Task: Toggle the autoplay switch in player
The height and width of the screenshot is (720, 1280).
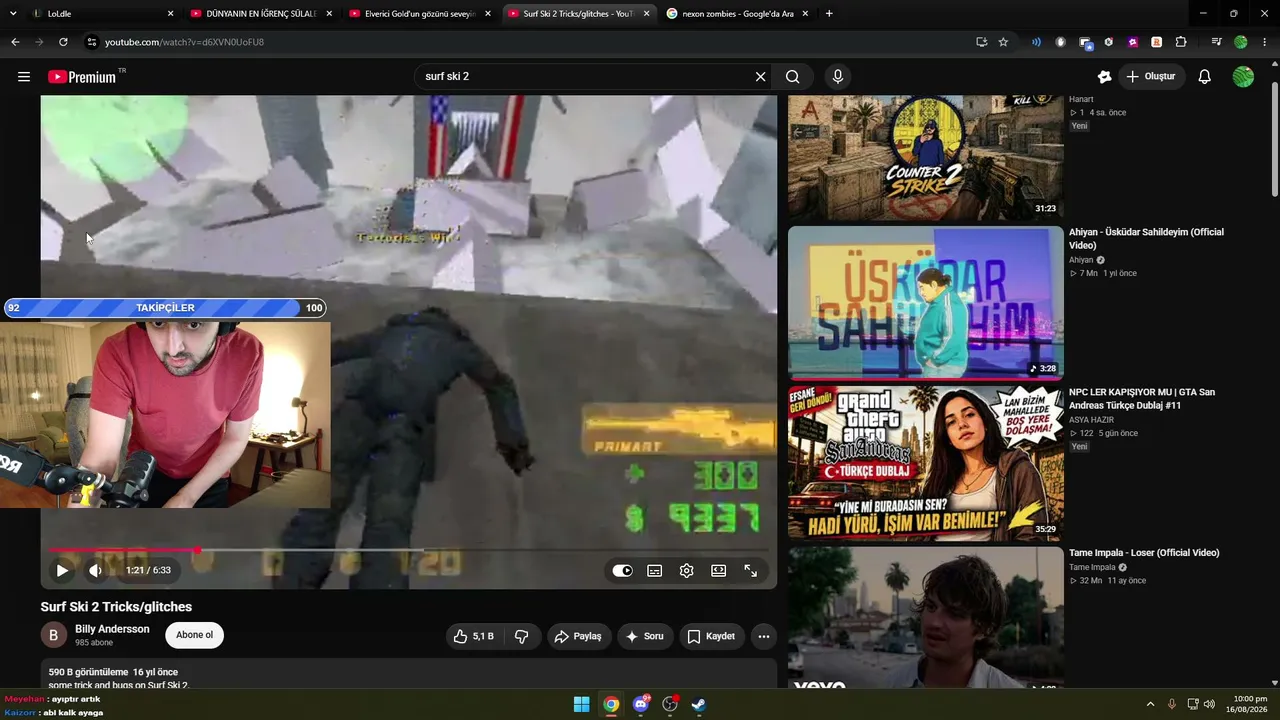Action: (622, 571)
